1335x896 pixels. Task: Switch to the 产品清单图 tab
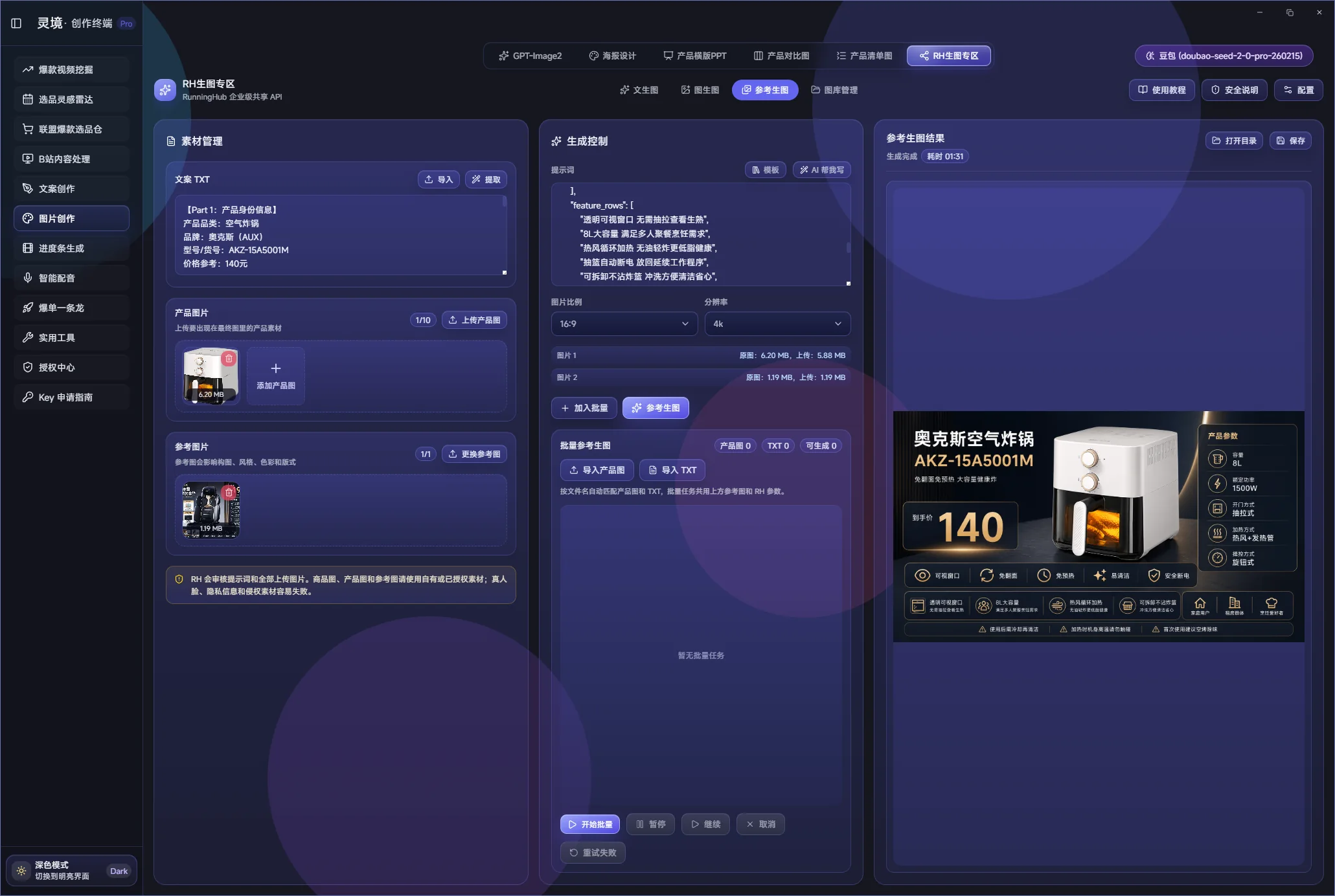coord(864,56)
